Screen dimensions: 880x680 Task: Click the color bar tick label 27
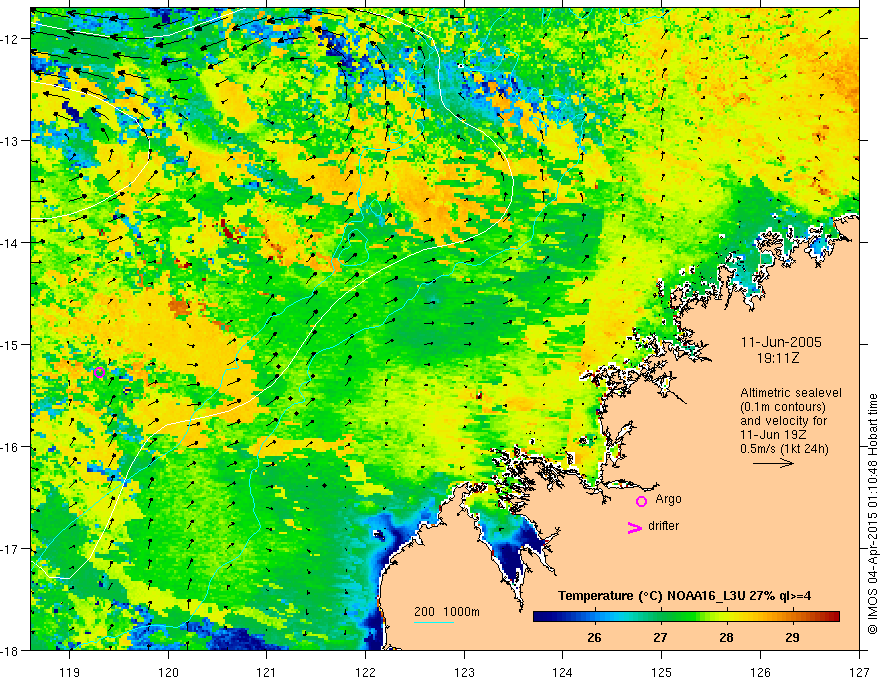coord(660,638)
